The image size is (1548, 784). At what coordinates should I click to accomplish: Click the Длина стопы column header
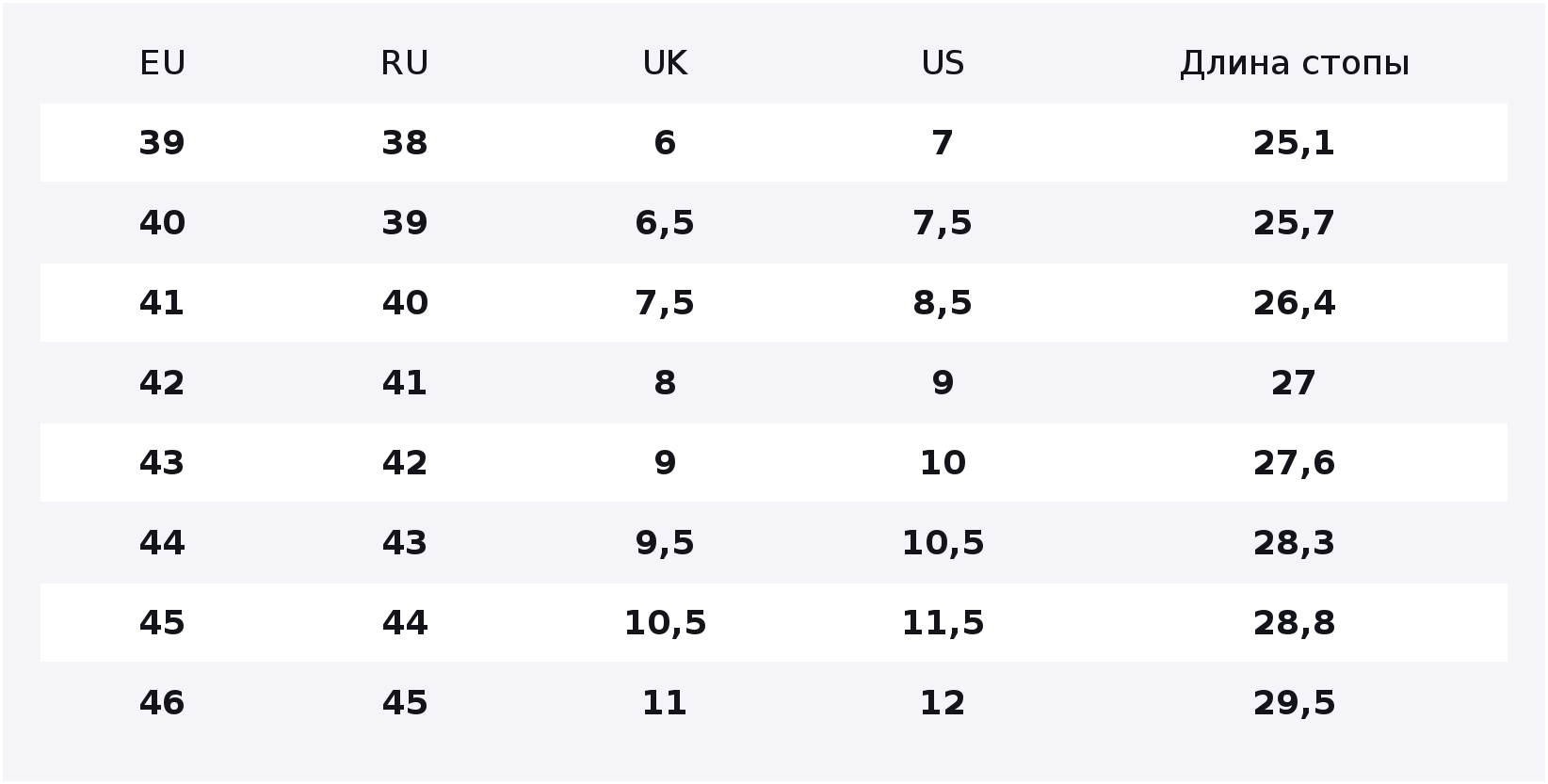pos(1295,63)
